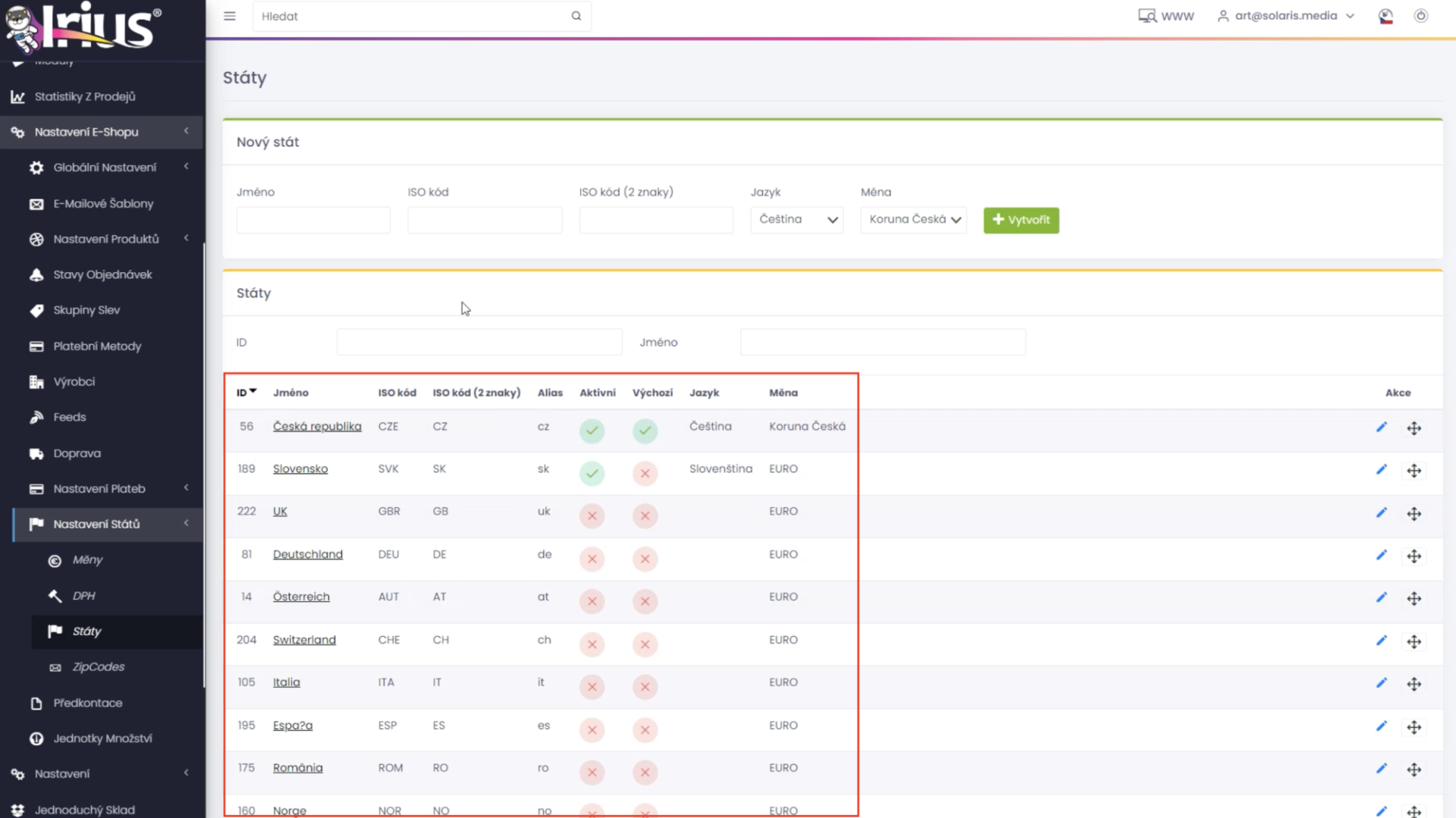
Task: Toggle Výchozí status for Česká republika
Action: point(645,431)
